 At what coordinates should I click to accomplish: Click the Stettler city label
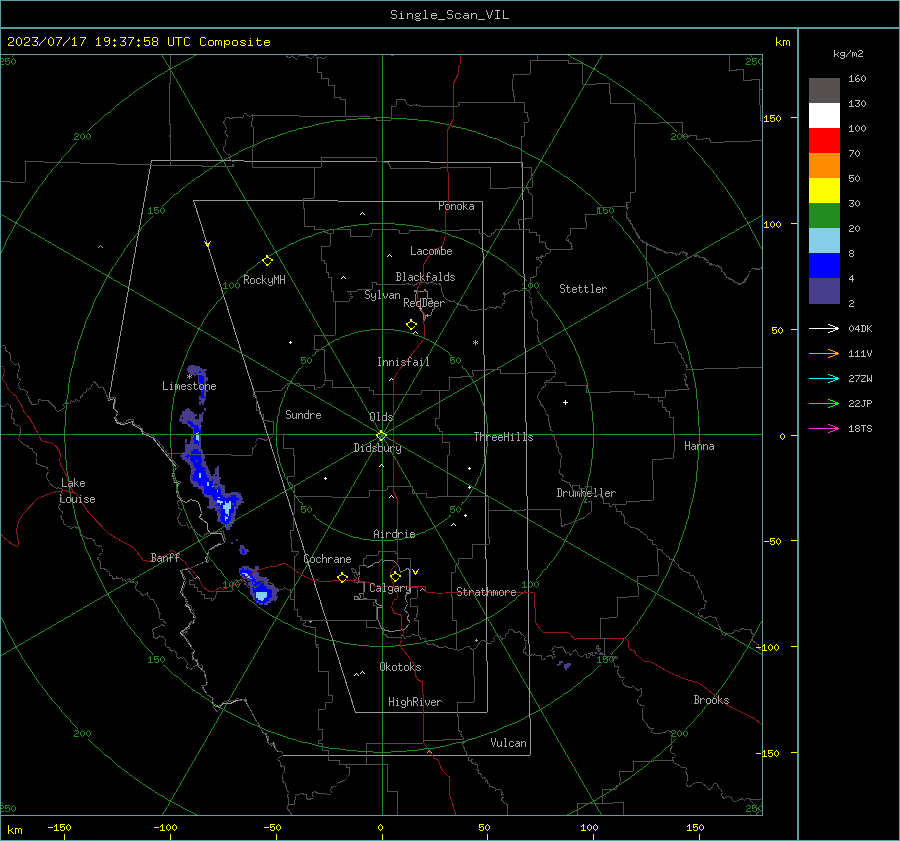(x=583, y=289)
